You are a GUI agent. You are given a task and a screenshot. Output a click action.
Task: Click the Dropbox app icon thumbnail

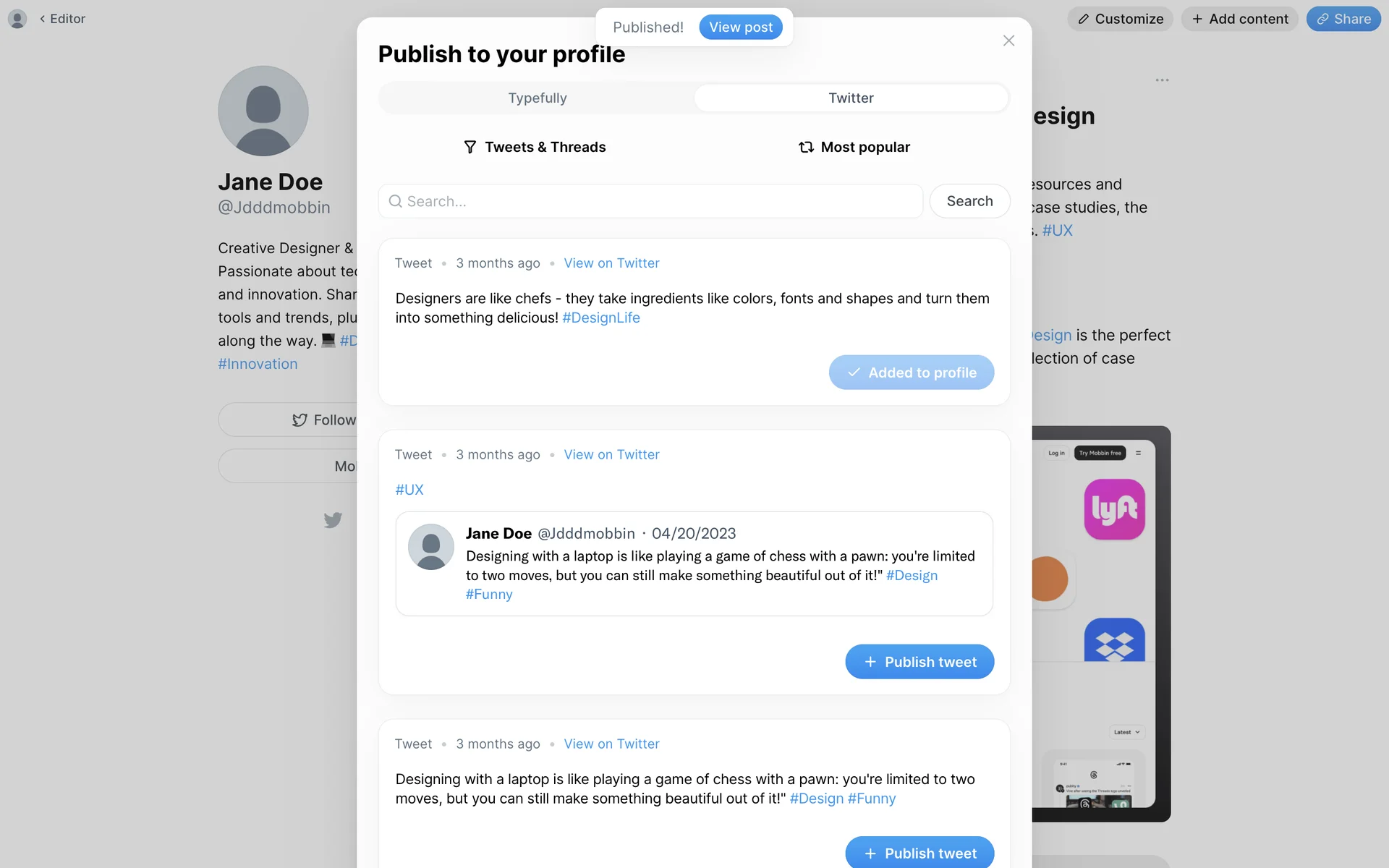pos(1114,641)
